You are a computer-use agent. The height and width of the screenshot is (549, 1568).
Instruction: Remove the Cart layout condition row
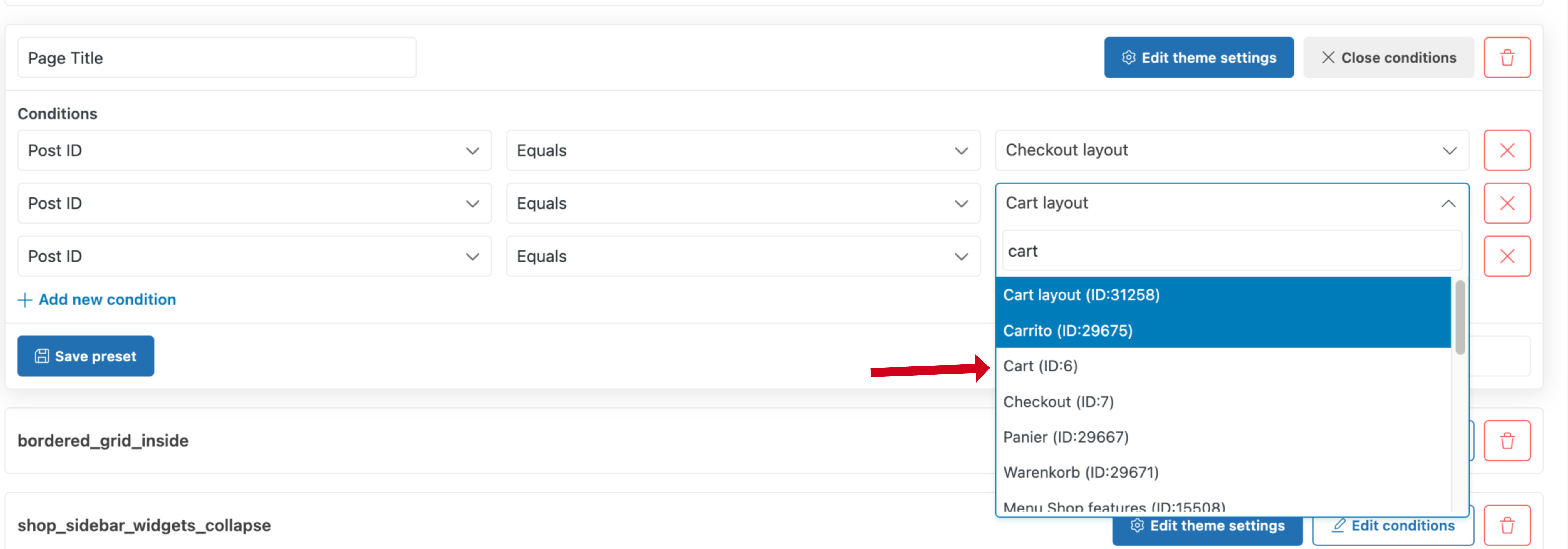[1507, 203]
